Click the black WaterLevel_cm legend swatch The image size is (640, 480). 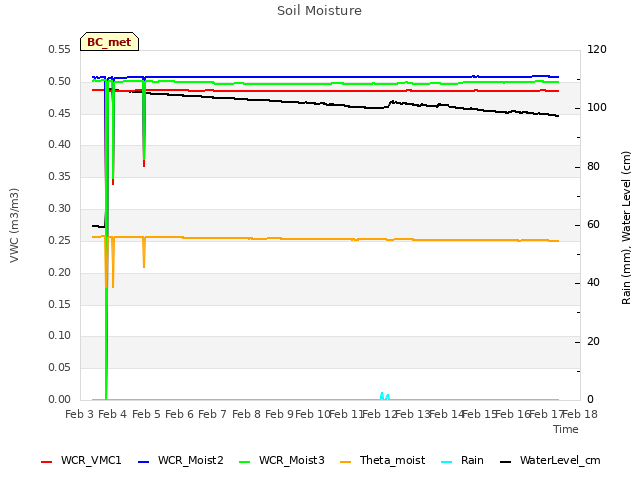(x=506, y=462)
